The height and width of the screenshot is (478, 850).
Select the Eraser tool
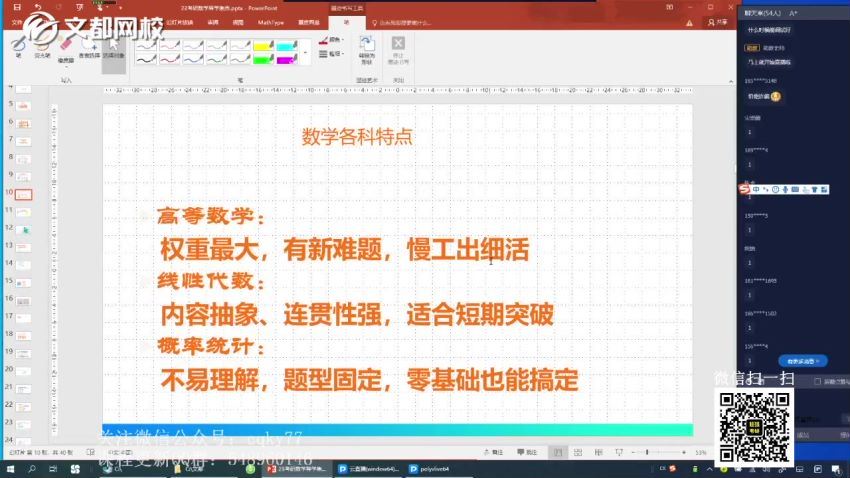[x=65, y=47]
